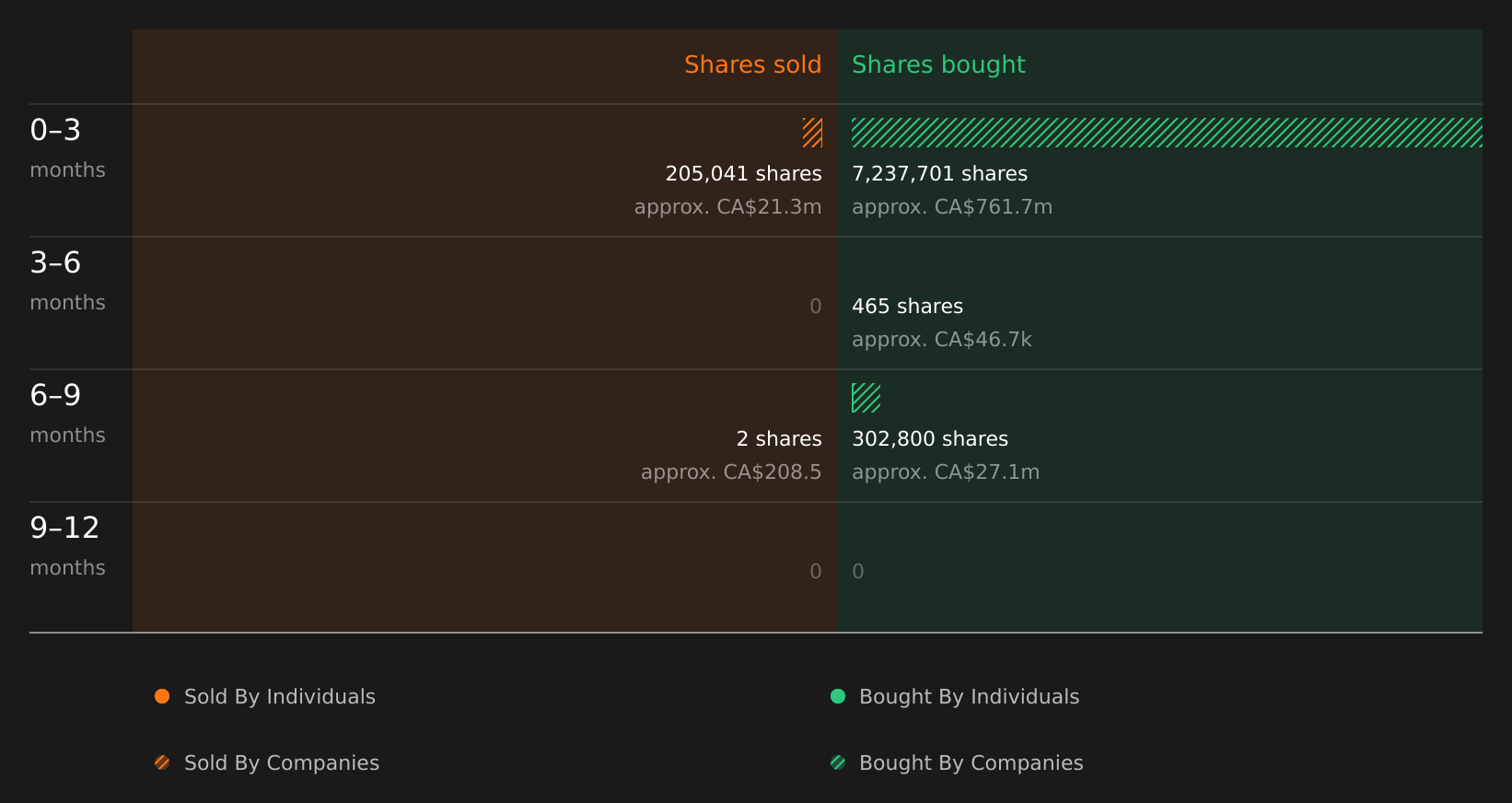Toggle the Bought By Companies legend label
1512x803 pixels.
point(971,763)
